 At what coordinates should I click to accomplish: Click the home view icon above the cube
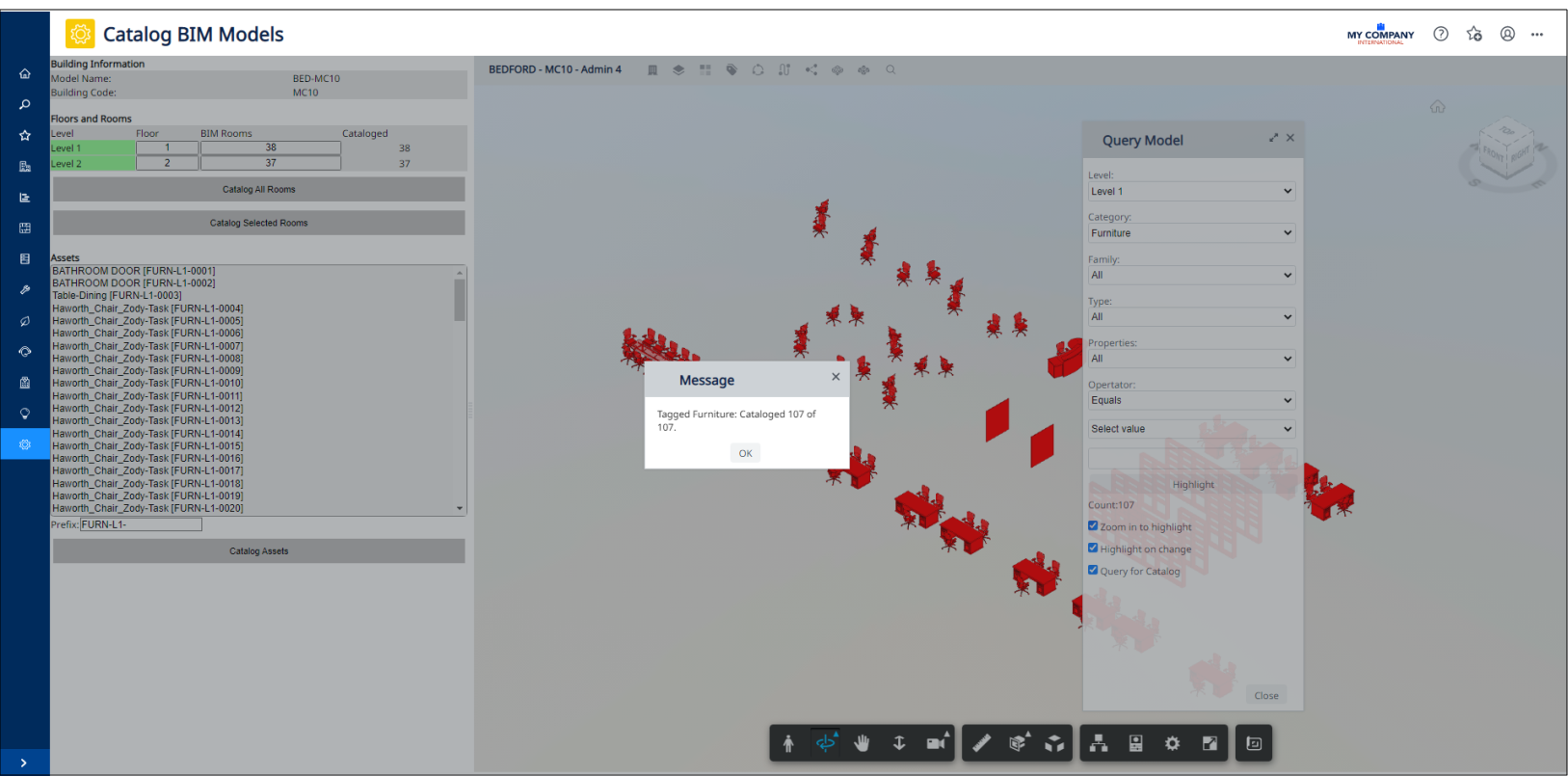coord(1437,107)
